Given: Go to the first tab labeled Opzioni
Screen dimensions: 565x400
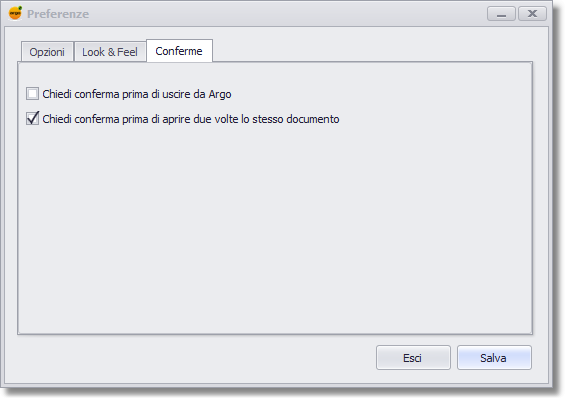Looking at the screenshot, I should 47,52.
